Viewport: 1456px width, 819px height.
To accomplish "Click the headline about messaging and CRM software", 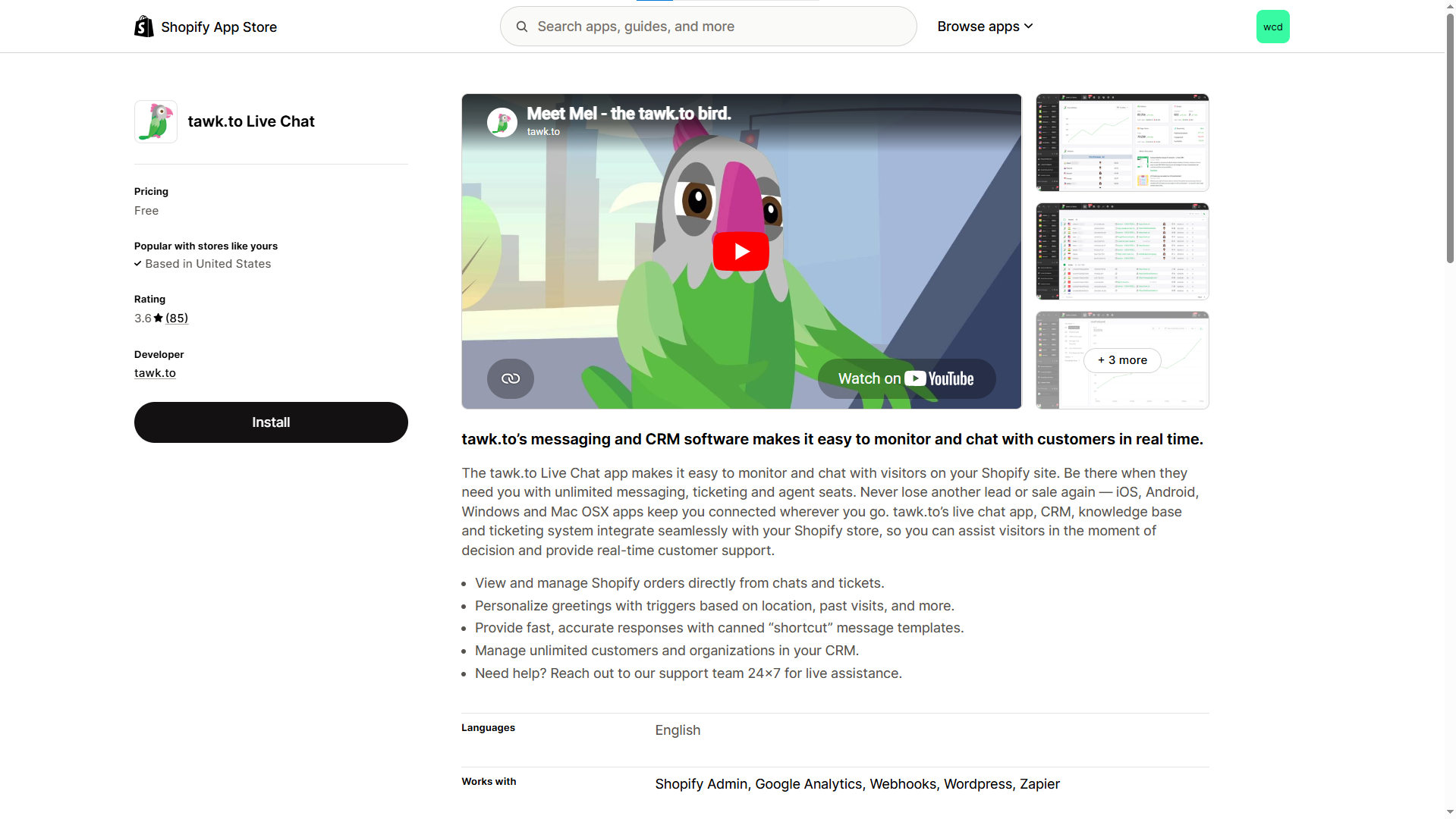I will coord(832,439).
